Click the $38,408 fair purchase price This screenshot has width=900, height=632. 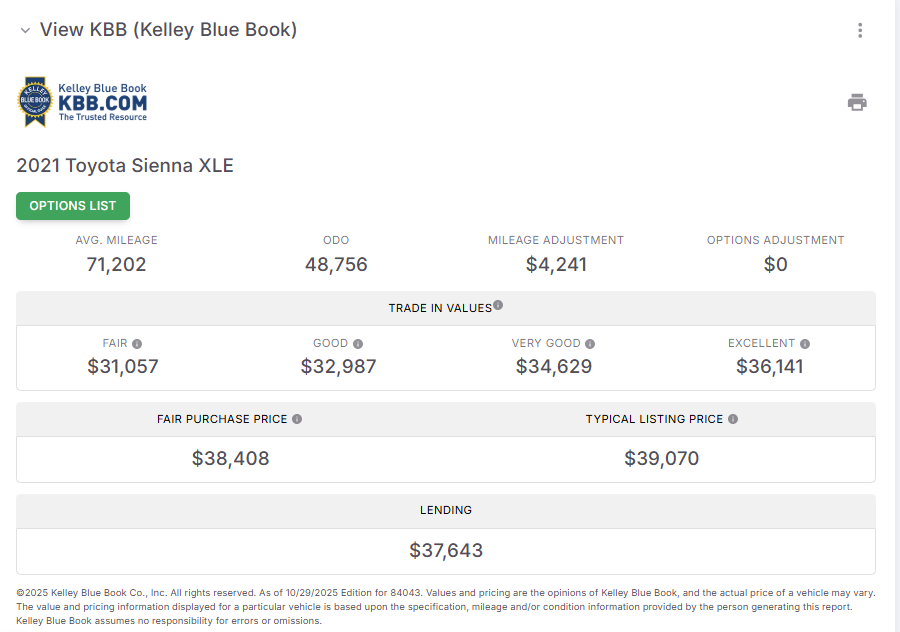230,459
